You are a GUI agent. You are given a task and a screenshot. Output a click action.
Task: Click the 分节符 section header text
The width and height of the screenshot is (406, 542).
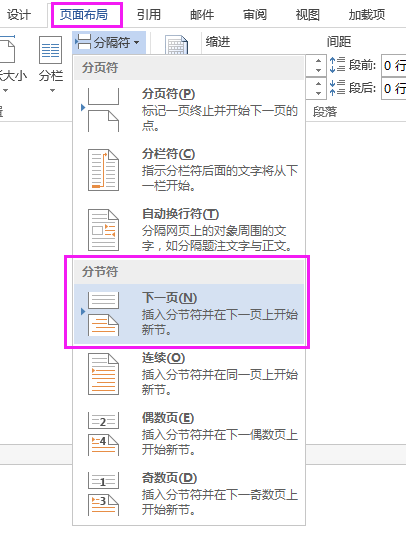point(100,272)
